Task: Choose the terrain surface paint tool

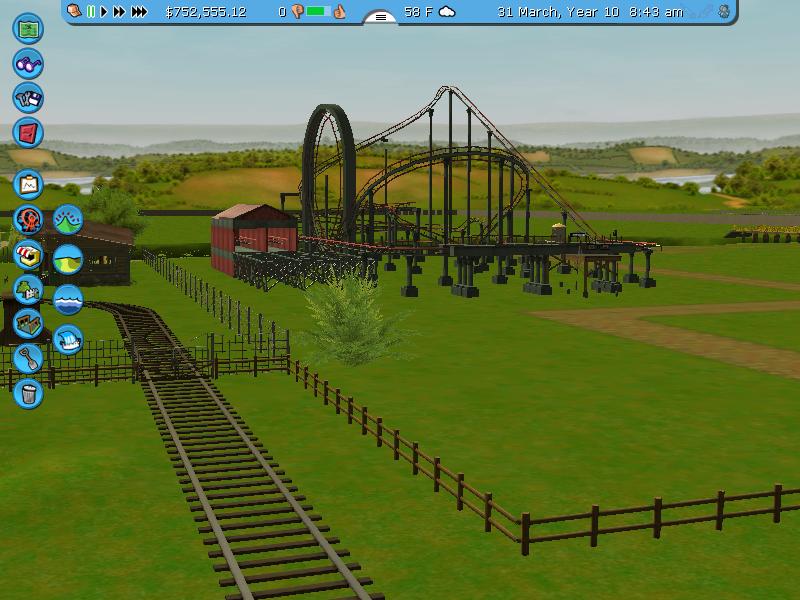Action: click(x=68, y=259)
